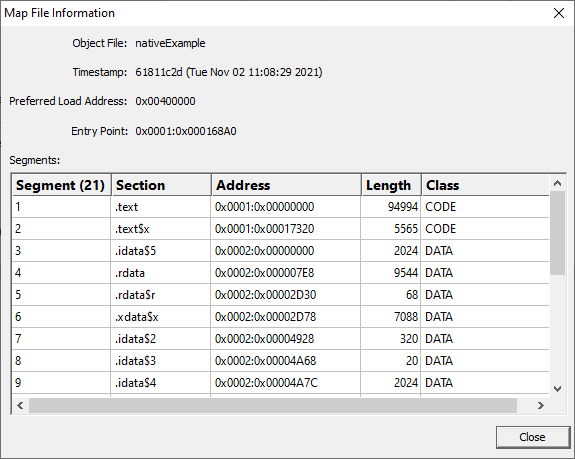575x459 pixels.
Task: Select the .idata$3 section row
Action: [281, 361]
